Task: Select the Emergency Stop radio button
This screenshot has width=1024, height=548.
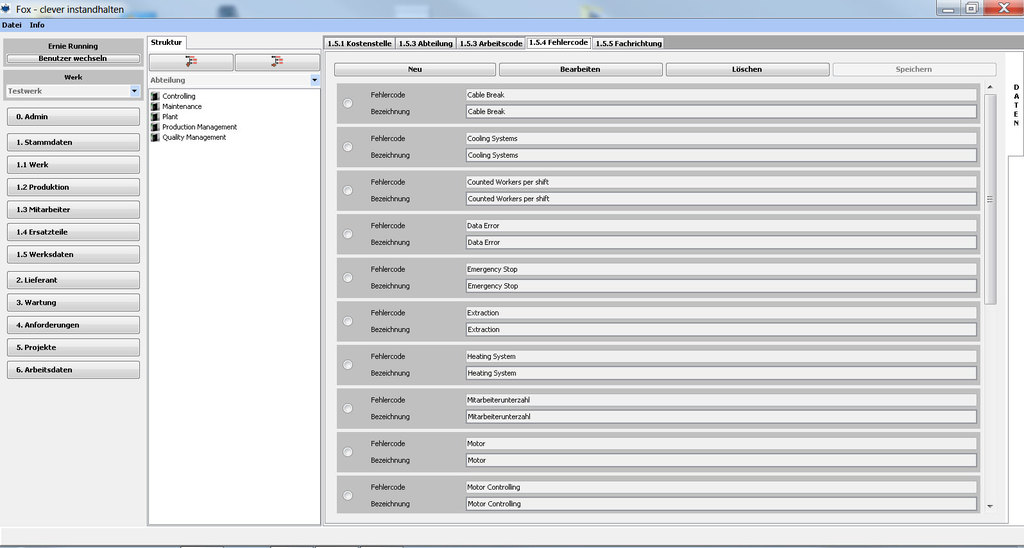Action: pos(347,277)
